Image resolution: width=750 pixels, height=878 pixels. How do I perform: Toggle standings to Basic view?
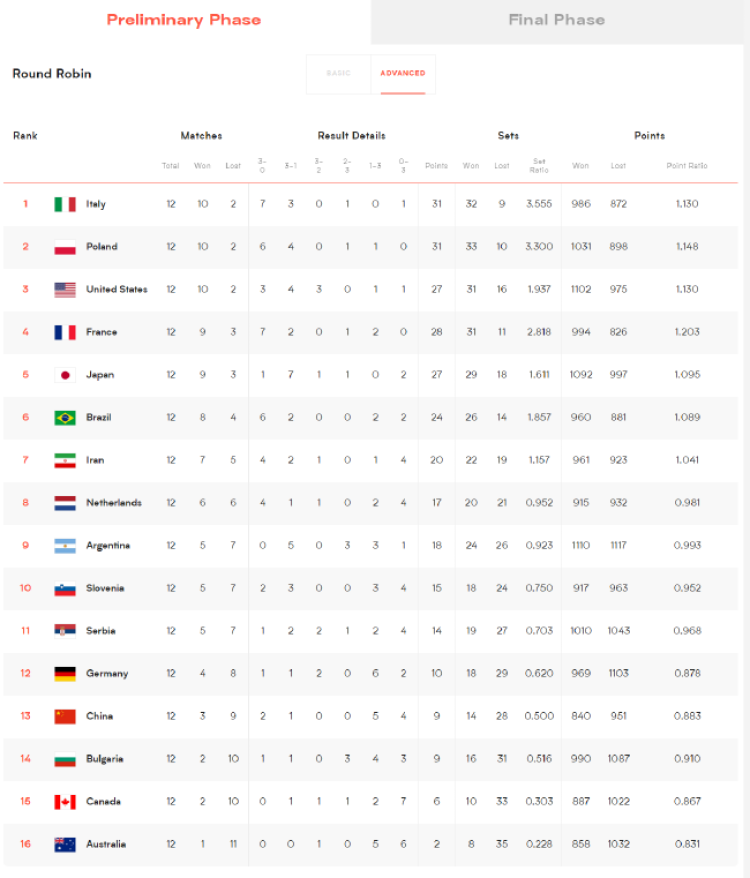[338, 74]
